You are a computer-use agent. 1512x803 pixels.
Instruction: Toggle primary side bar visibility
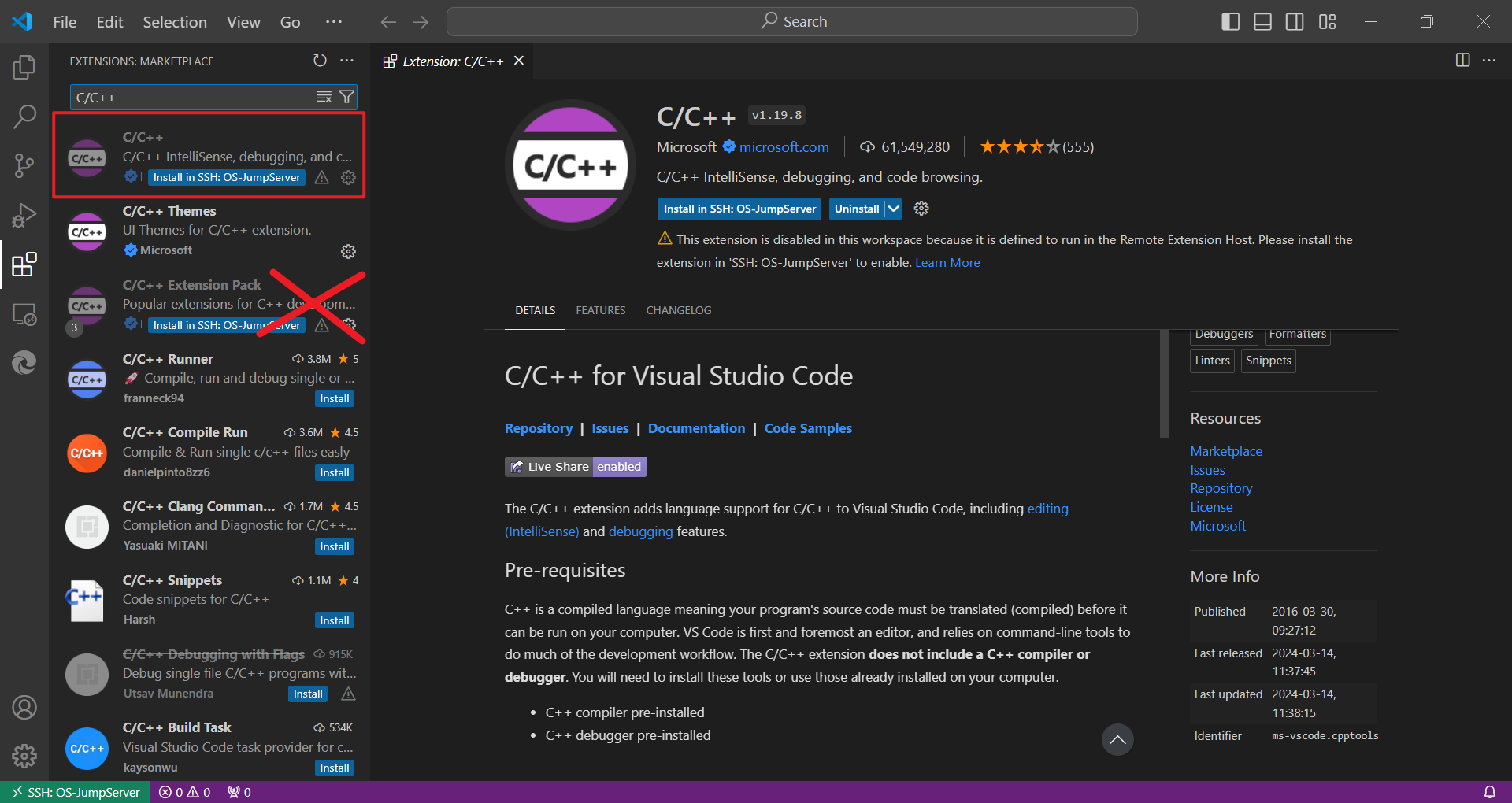pos(1230,22)
